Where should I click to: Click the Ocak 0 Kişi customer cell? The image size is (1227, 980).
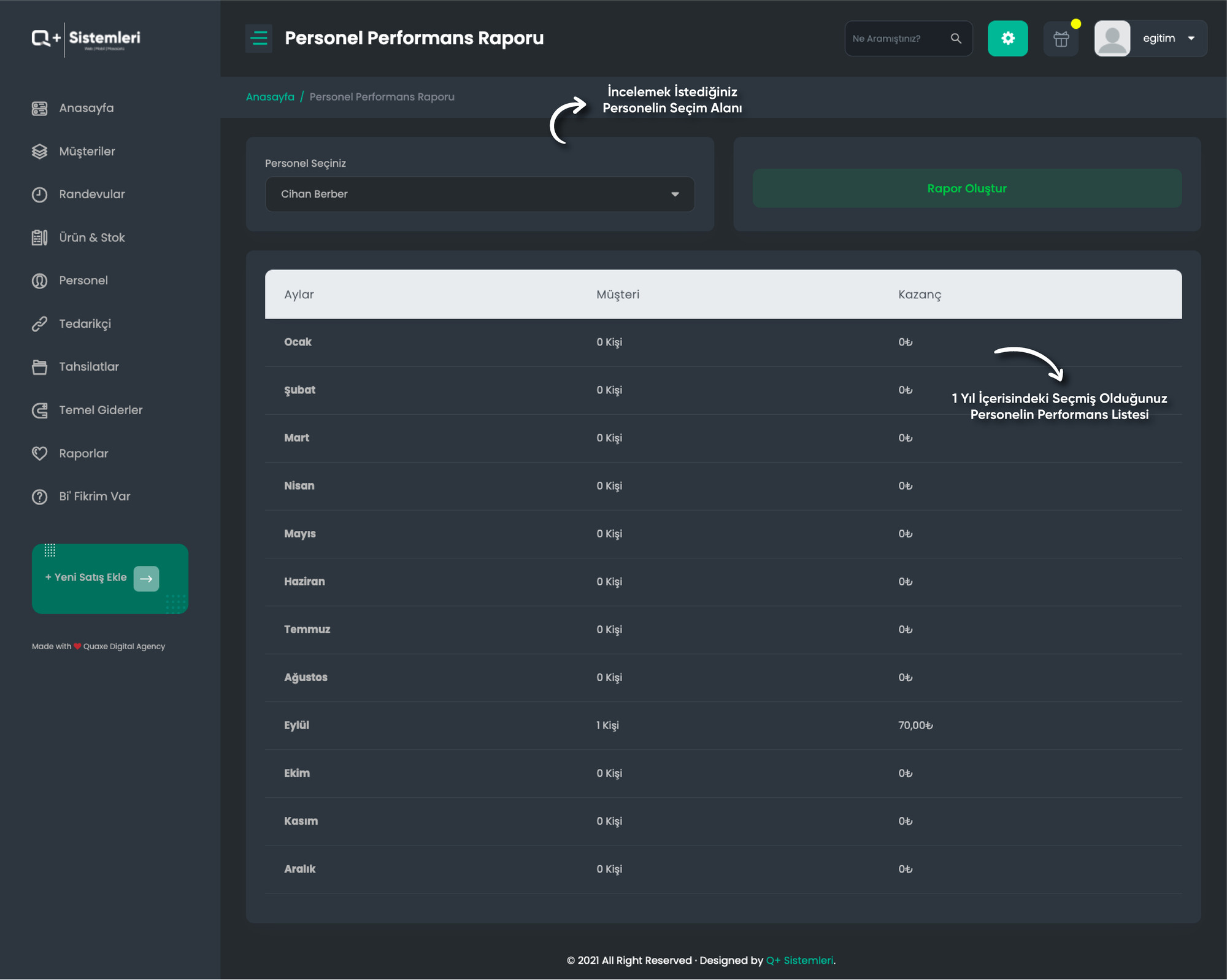pos(609,342)
